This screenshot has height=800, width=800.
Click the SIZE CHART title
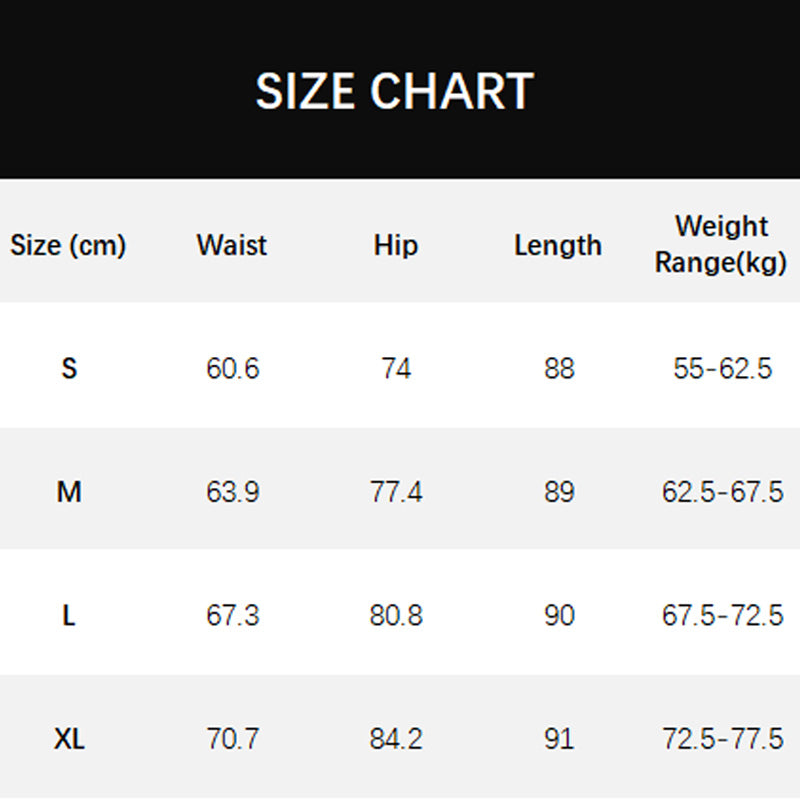click(x=394, y=92)
